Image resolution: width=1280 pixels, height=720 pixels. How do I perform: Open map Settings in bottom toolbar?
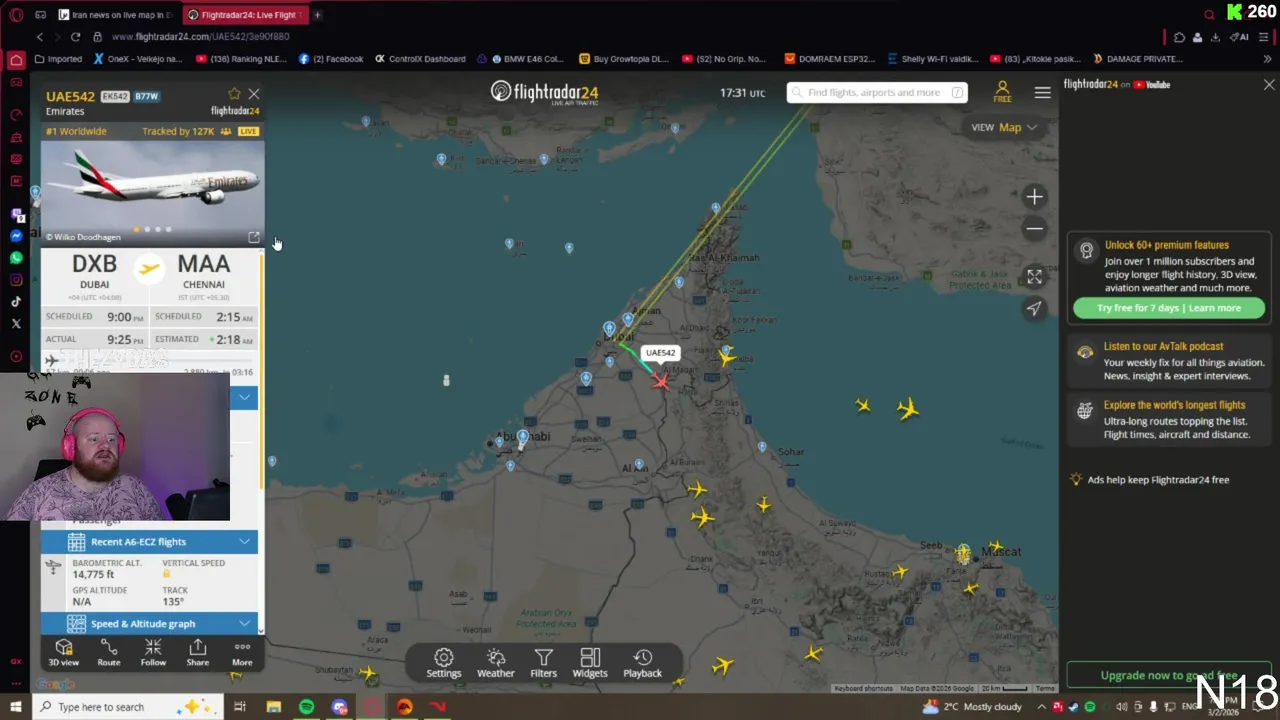tap(444, 663)
